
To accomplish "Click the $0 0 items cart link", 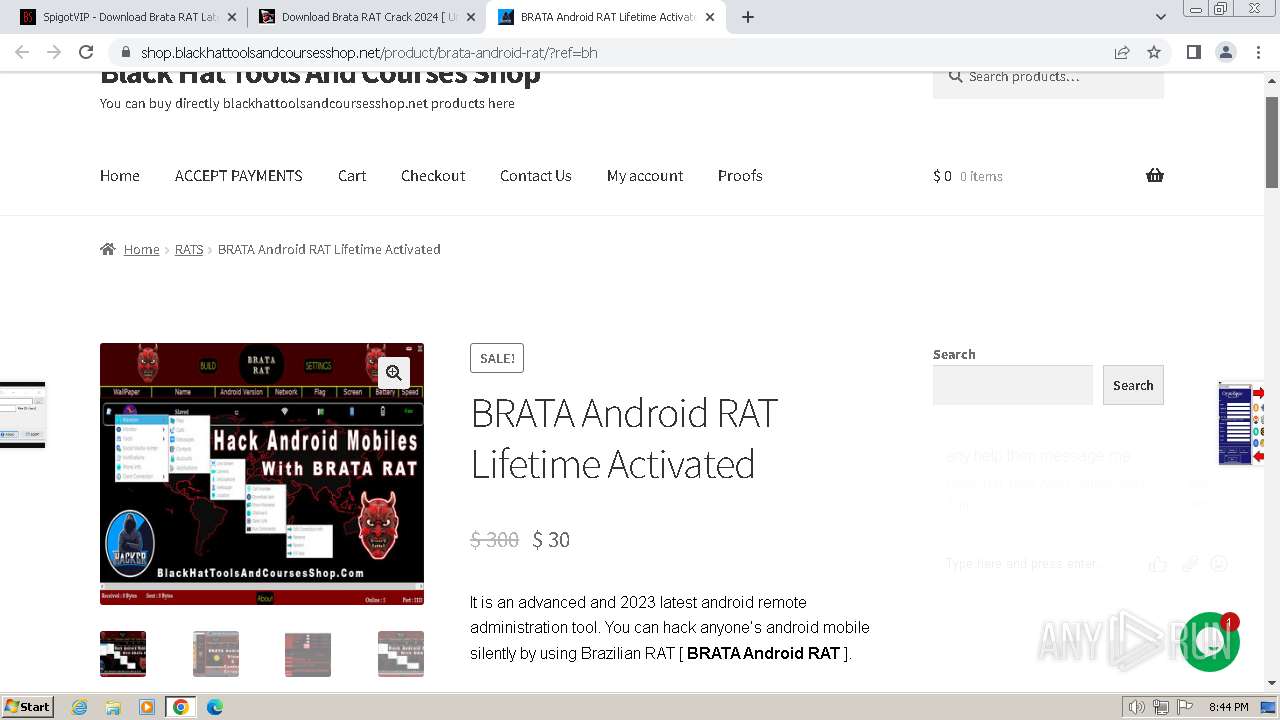I will pyautogui.click(x=968, y=176).
